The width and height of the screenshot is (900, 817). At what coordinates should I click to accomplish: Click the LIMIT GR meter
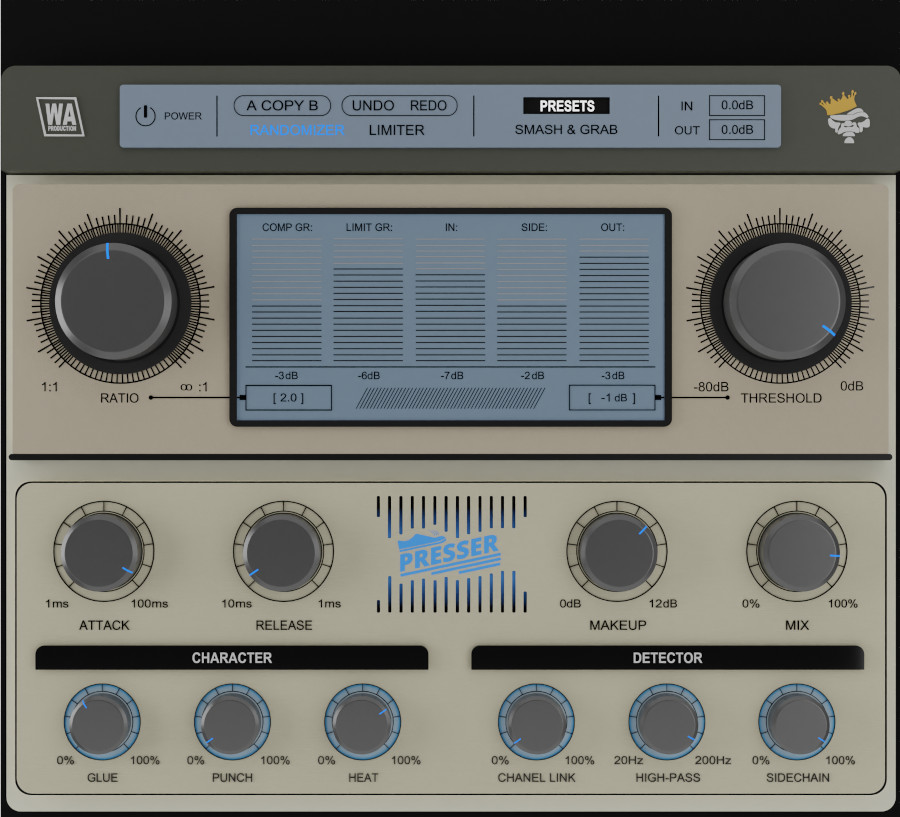coord(368,300)
